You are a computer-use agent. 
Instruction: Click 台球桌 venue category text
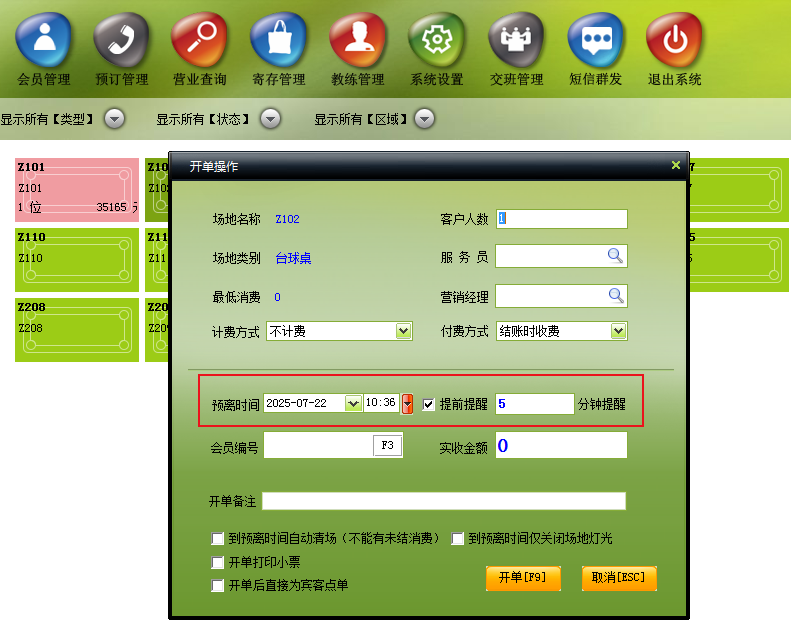[293, 258]
